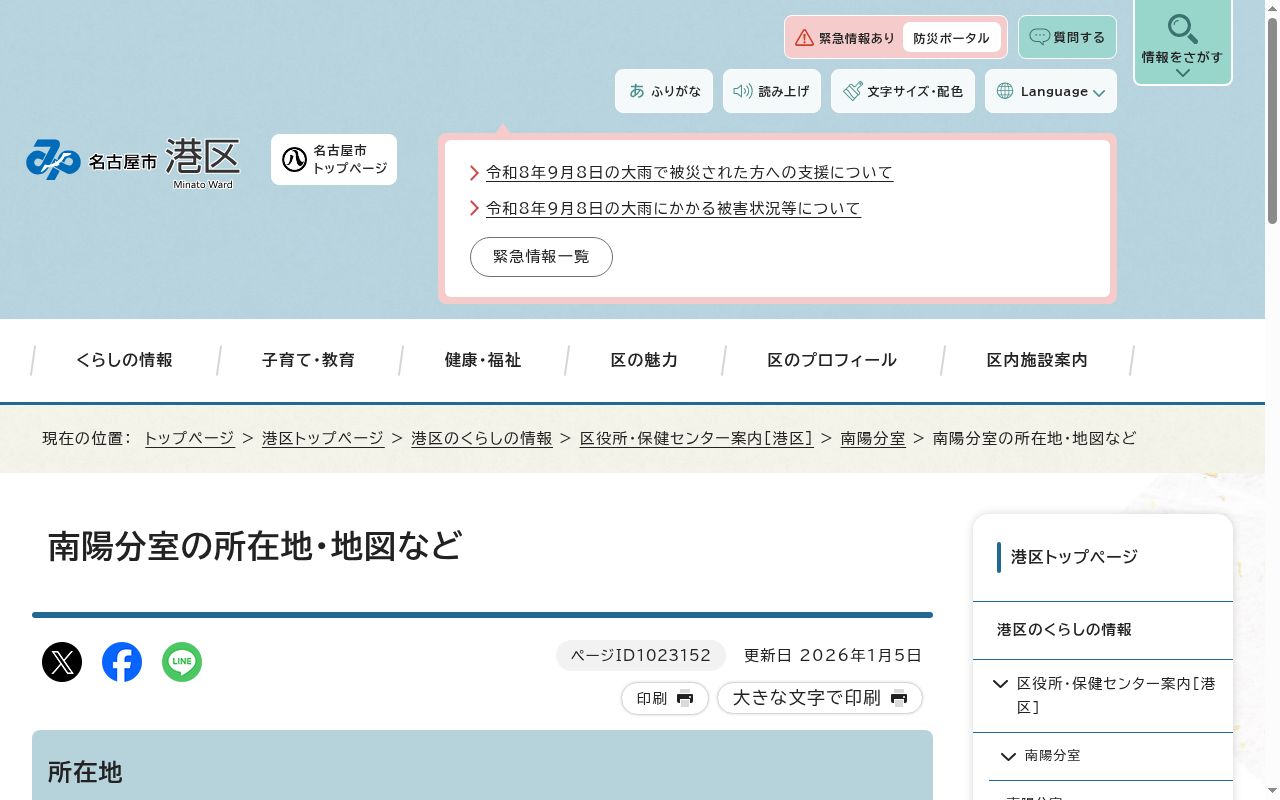Open 防災ポータル link

pos(951,38)
